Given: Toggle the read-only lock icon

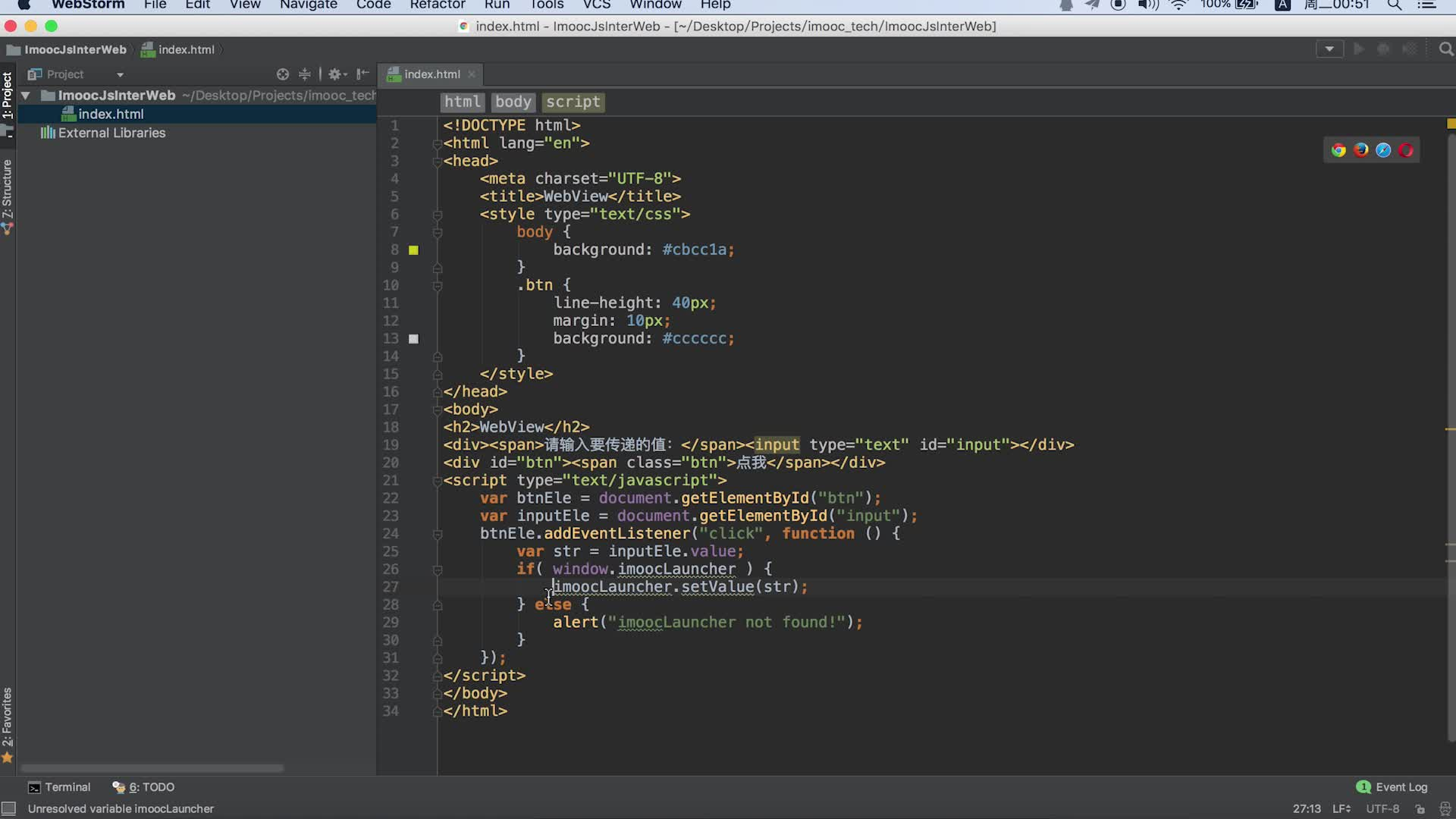Looking at the screenshot, I should click(1420, 809).
